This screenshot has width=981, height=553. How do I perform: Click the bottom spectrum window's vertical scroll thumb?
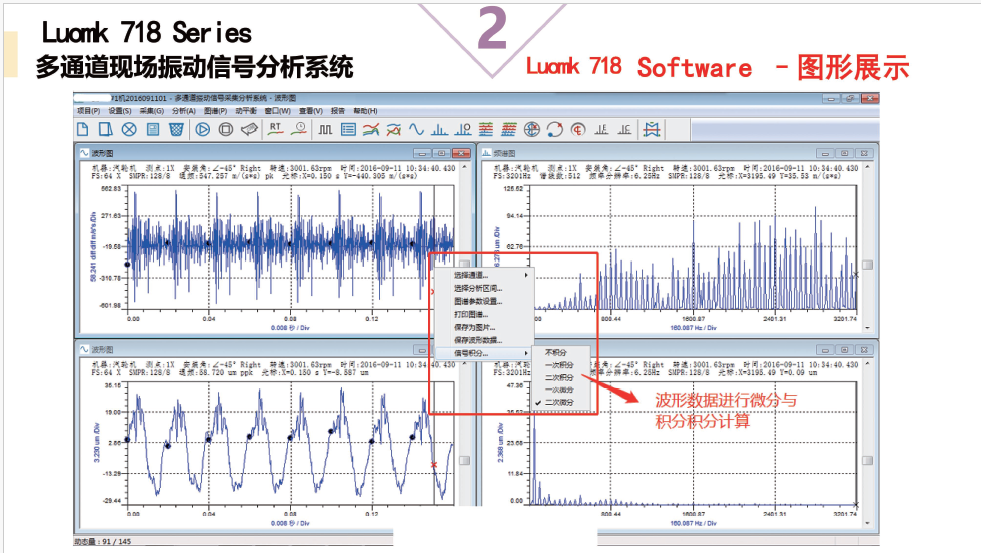tap(867, 460)
